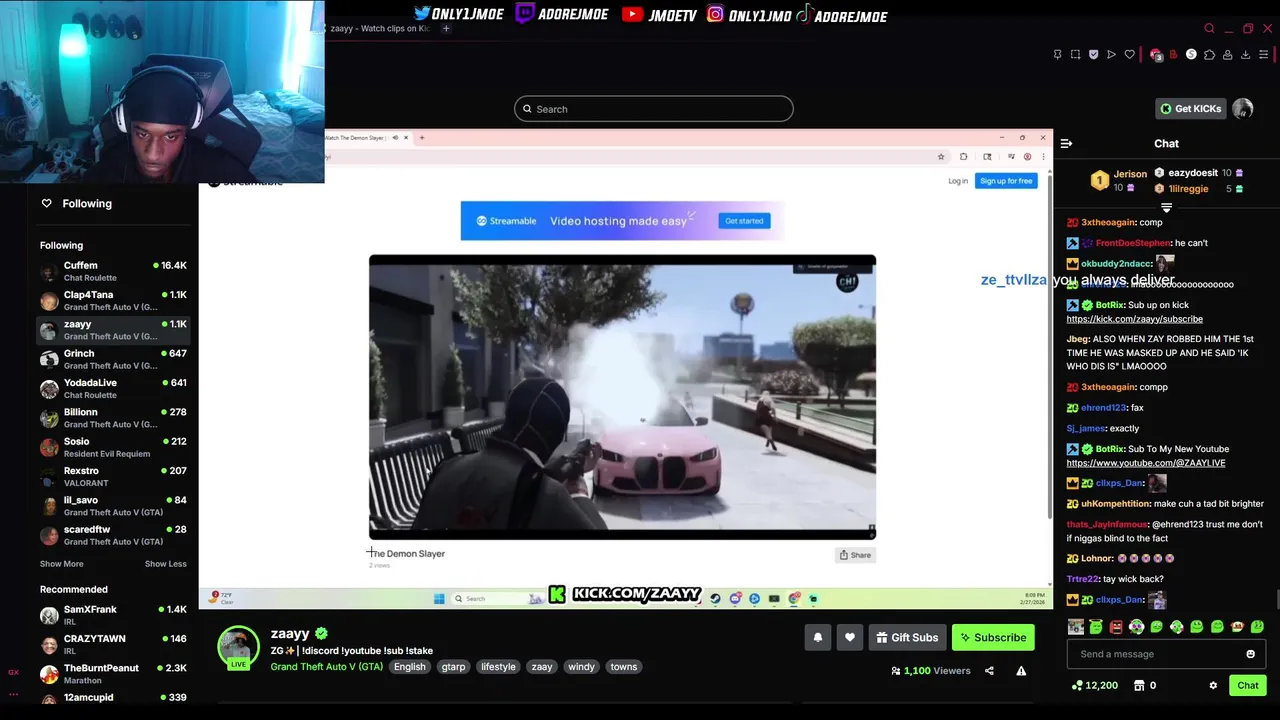Click the Get KICKs button
The image size is (1280, 720).
tap(1190, 109)
